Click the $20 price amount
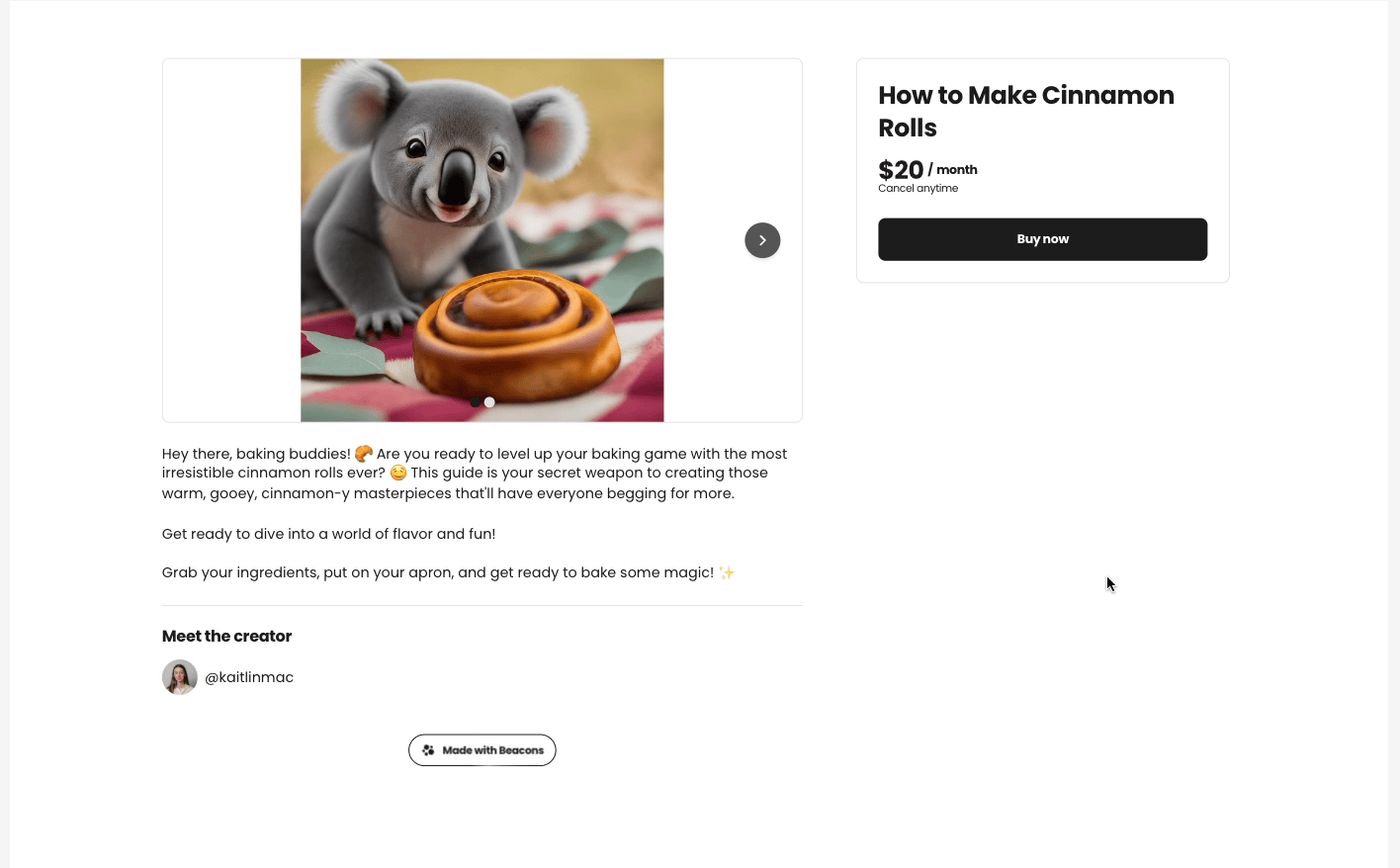The height and width of the screenshot is (868, 1400). pos(901,170)
